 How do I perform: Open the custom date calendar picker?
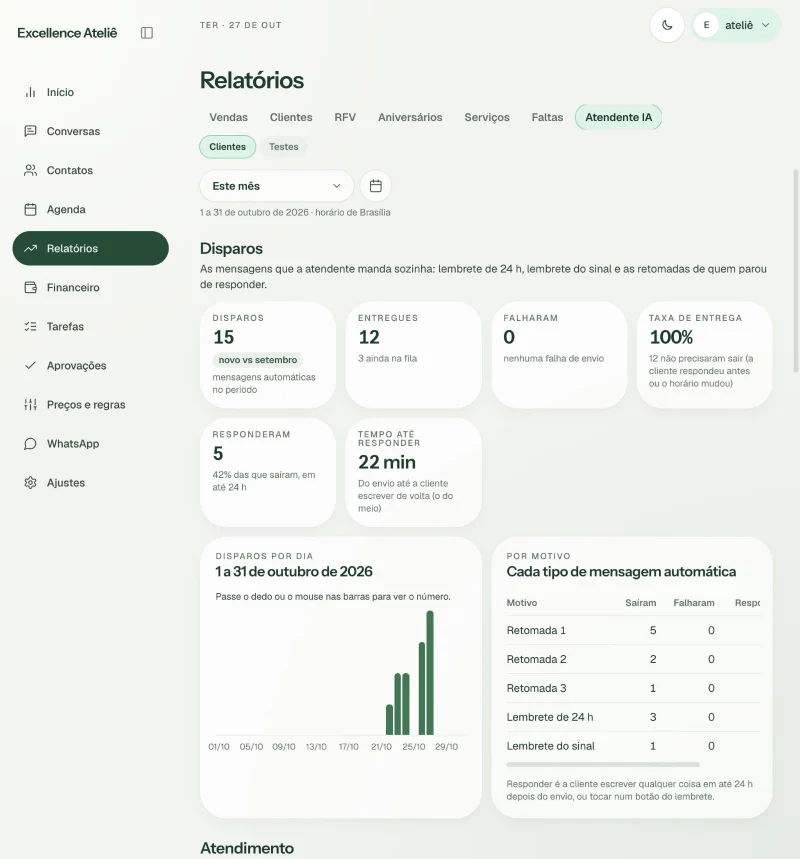[x=375, y=186]
